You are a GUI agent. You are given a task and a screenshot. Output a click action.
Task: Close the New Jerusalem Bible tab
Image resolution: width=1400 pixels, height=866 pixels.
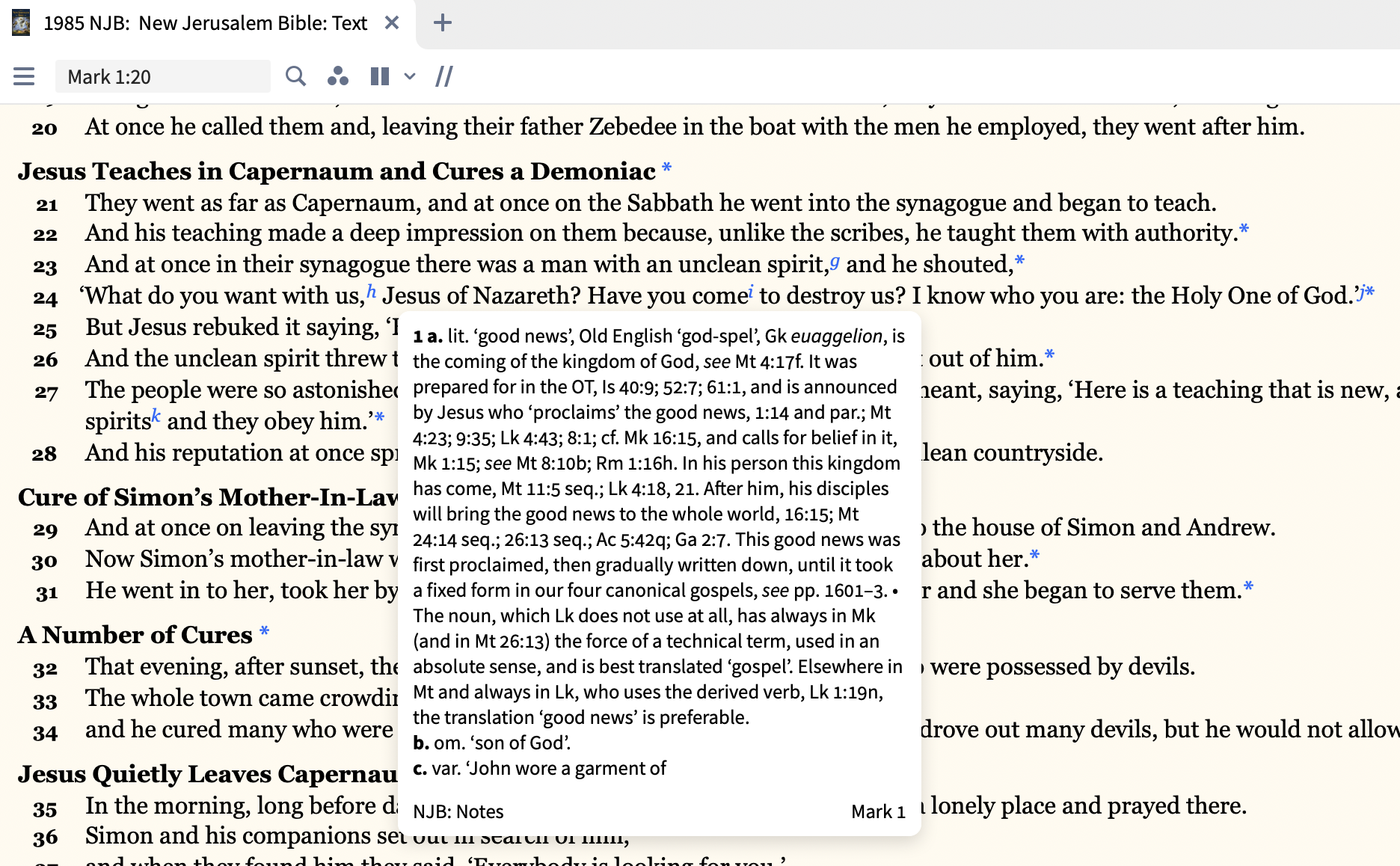pos(392,23)
